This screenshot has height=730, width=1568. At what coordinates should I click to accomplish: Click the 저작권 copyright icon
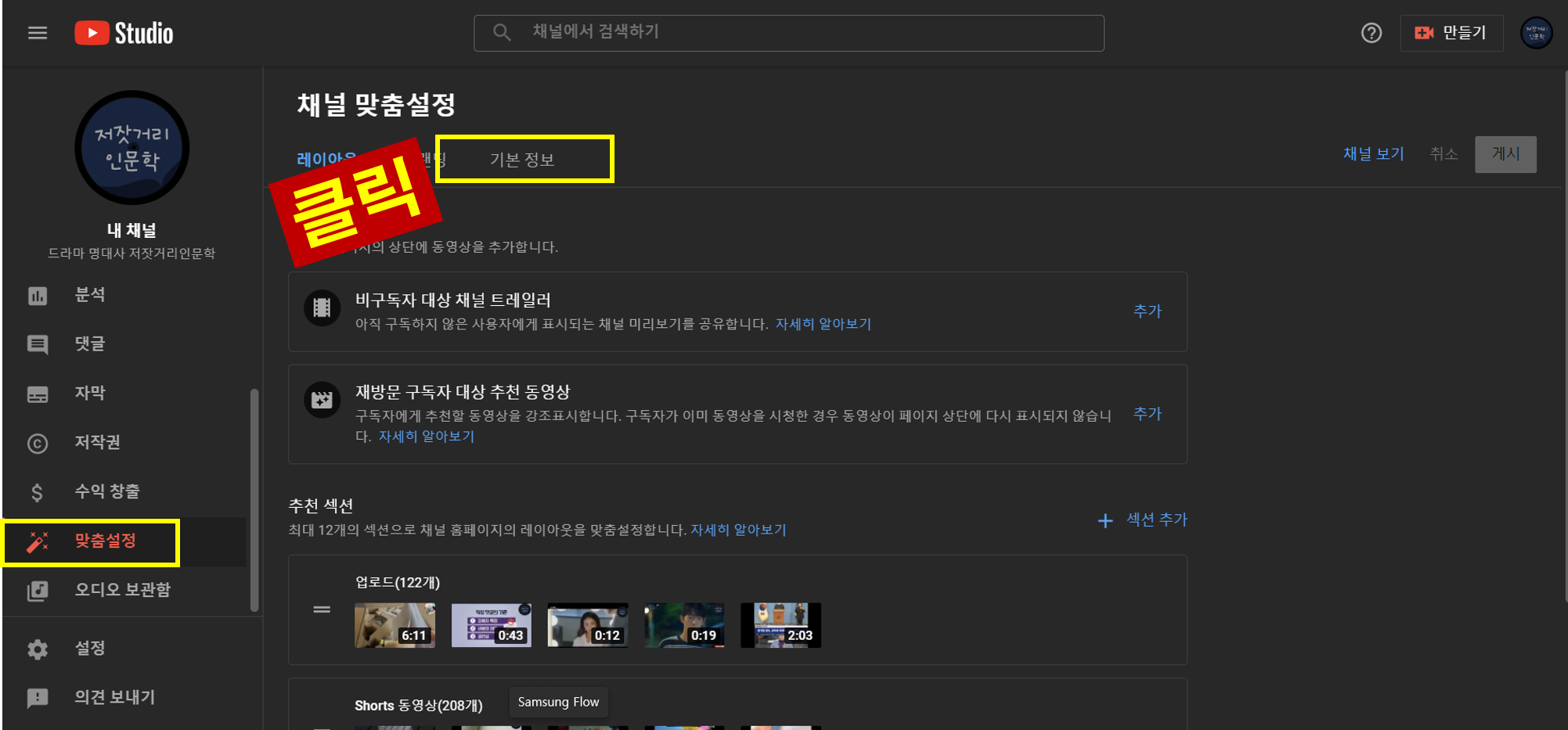point(38,444)
